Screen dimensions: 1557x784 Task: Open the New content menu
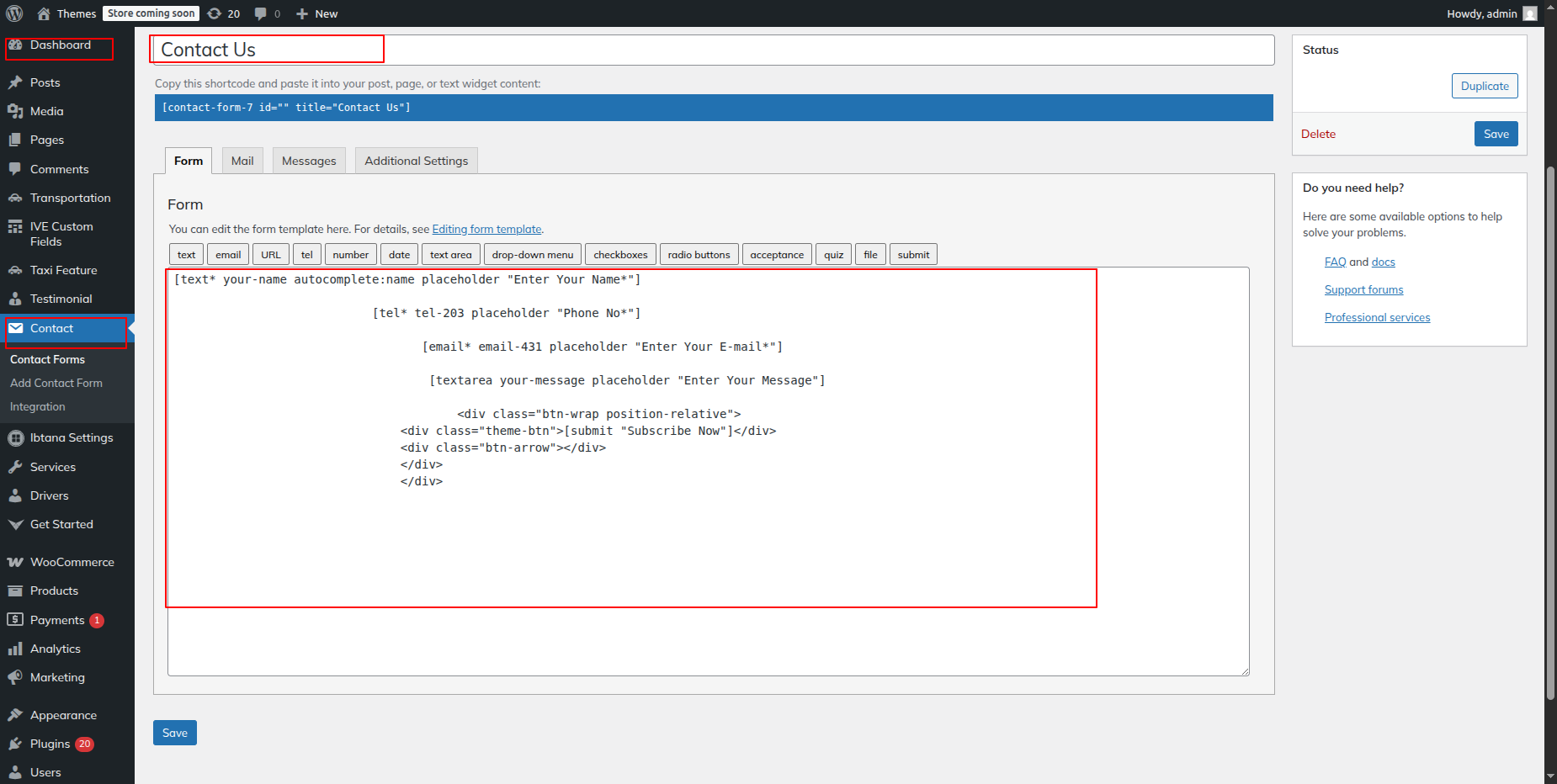[x=317, y=13]
